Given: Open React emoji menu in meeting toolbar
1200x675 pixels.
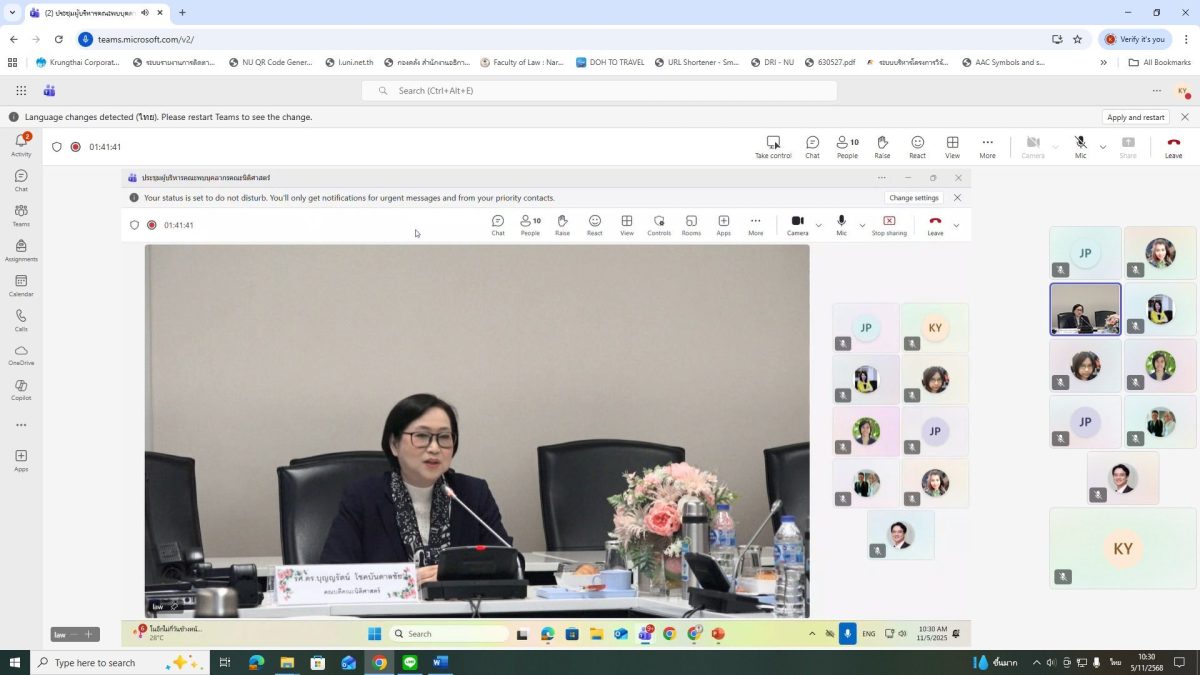Looking at the screenshot, I should [917, 146].
